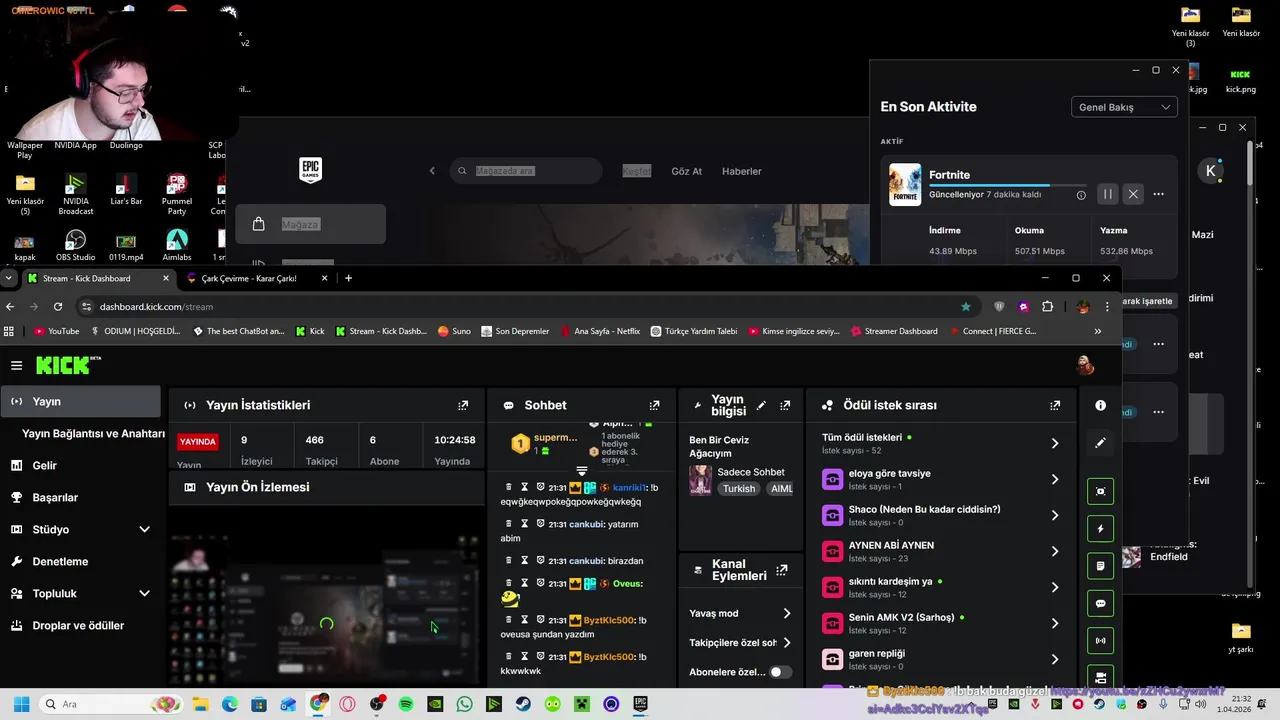Viewport: 1280px width, 720px height.
Task: Pop out the Ödül istek sırası panel
Action: coord(1055,405)
